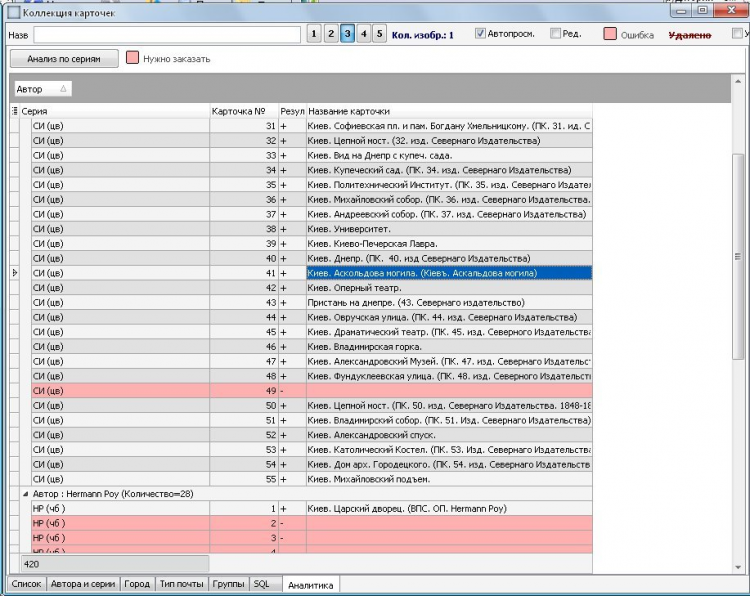Click the vertical scrollbar thumb
The image size is (750, 596).
click(x=738, y=256)
